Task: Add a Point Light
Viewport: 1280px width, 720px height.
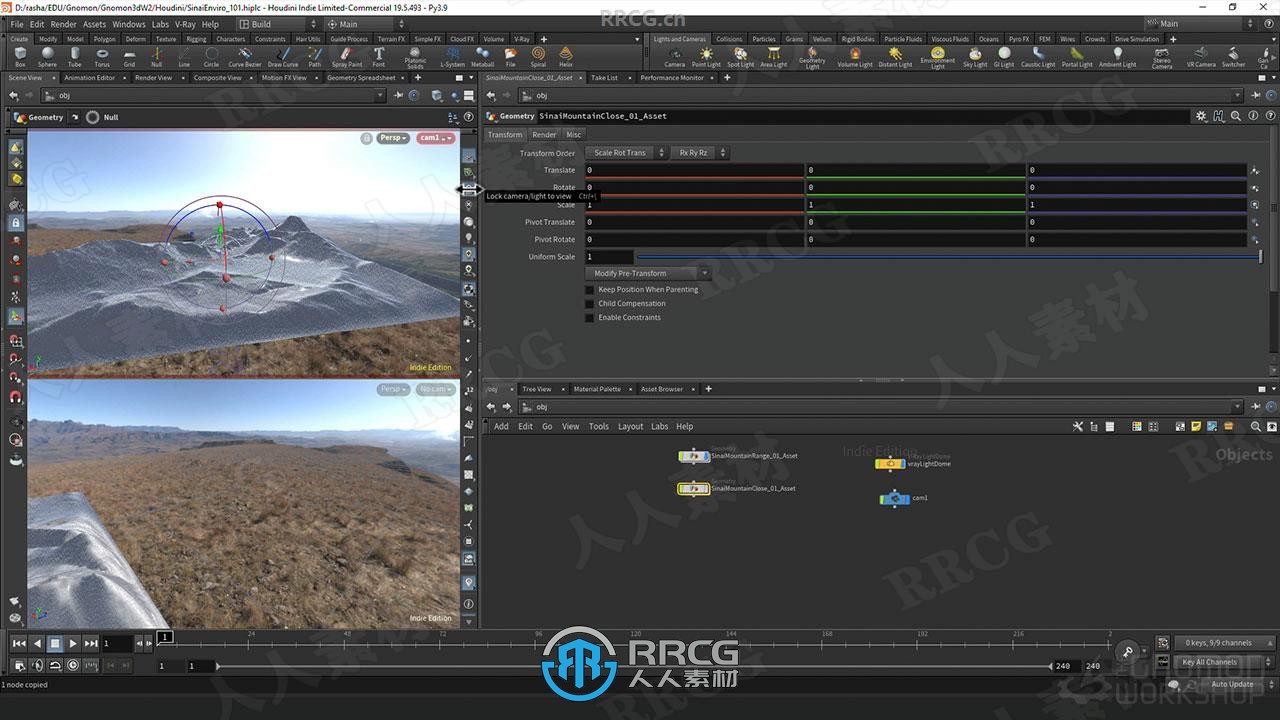Action: [706, 56]
